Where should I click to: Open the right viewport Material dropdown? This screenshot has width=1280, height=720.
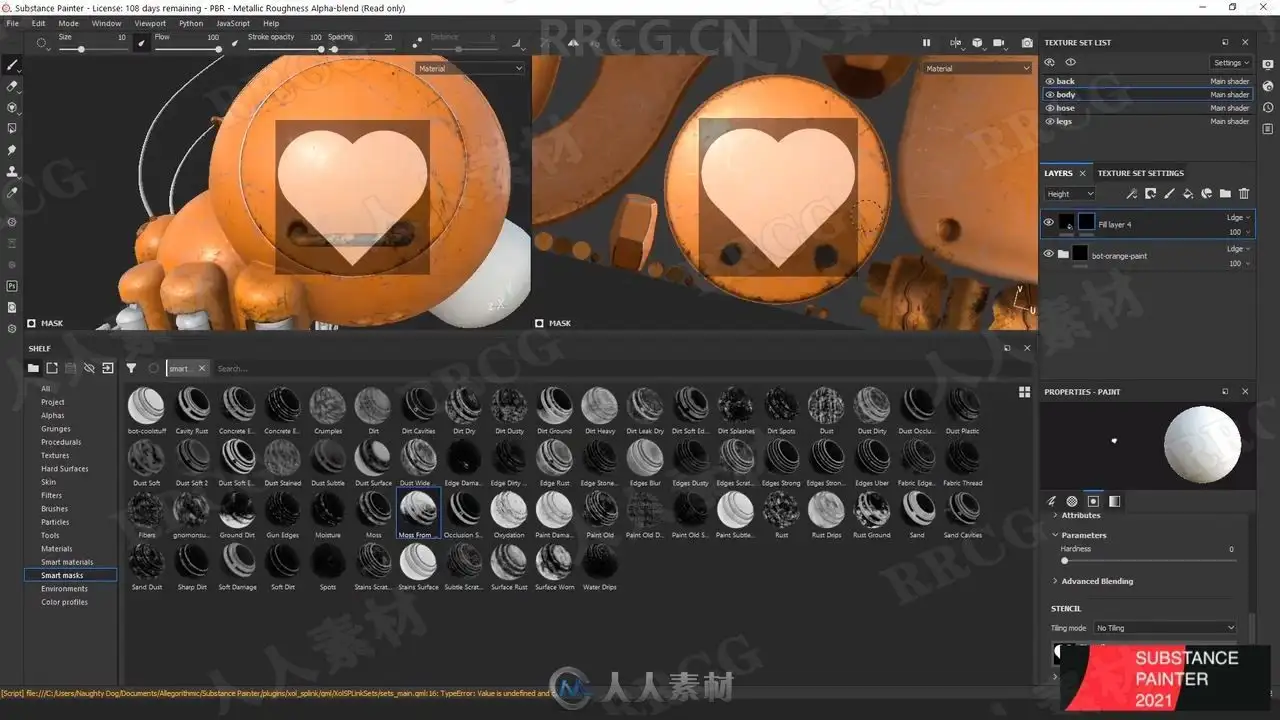tap(977, 68)
